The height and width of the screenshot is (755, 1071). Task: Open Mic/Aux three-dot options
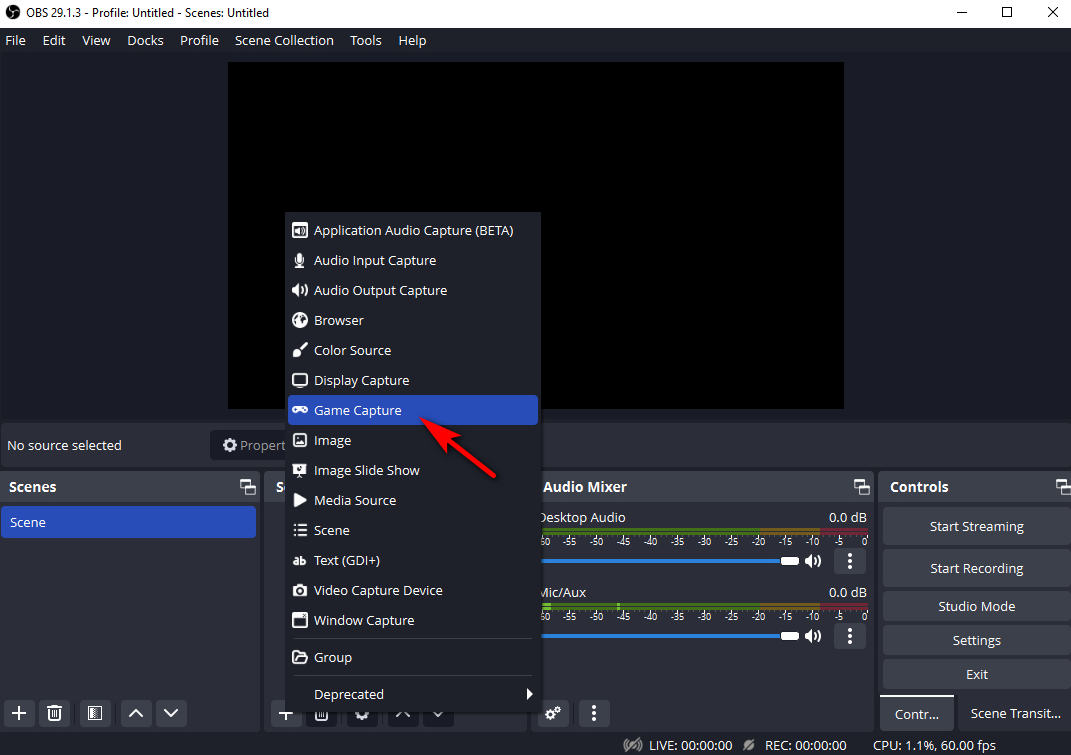850,637
